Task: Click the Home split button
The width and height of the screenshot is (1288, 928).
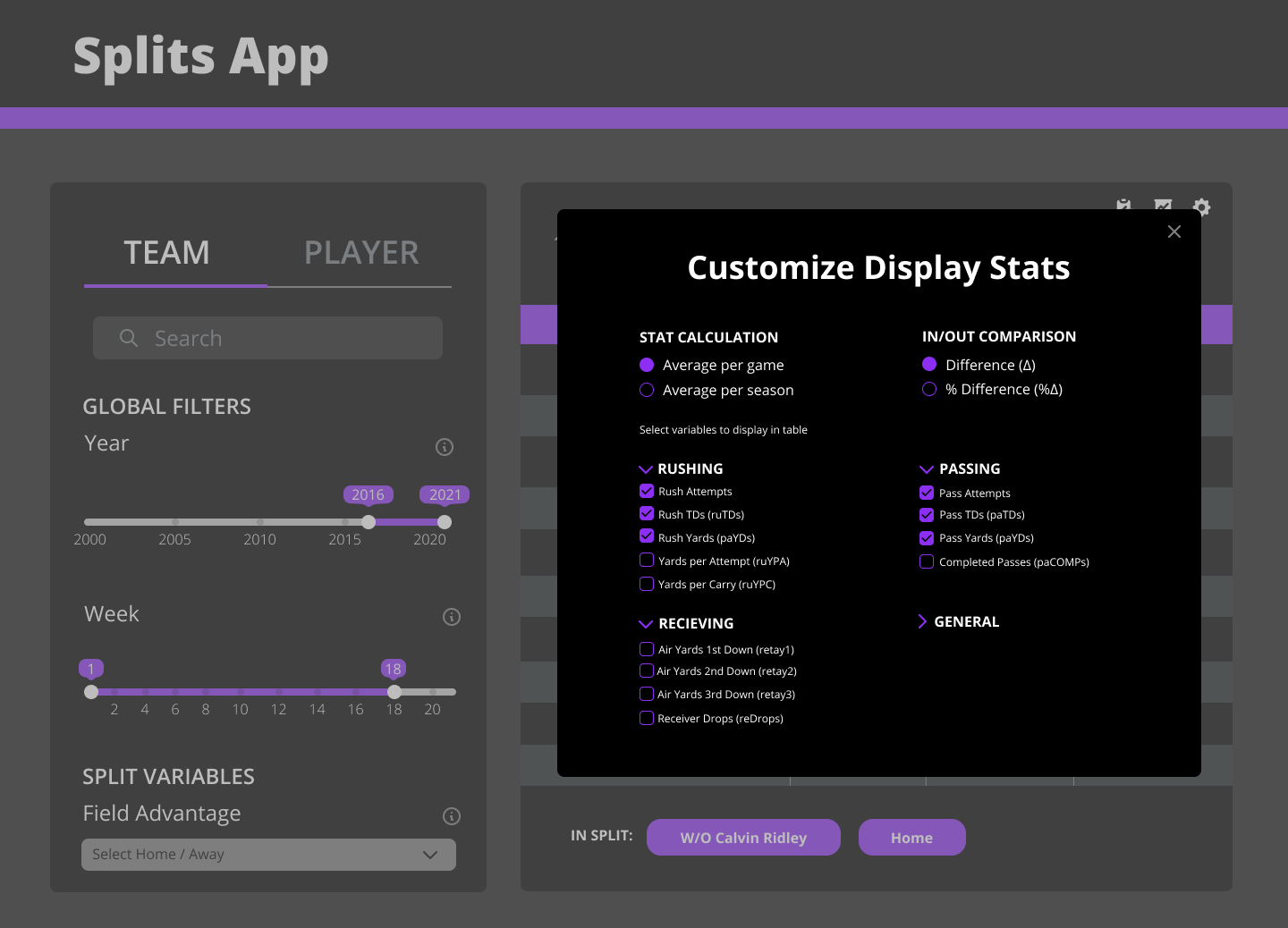Action: click(911, 838)
